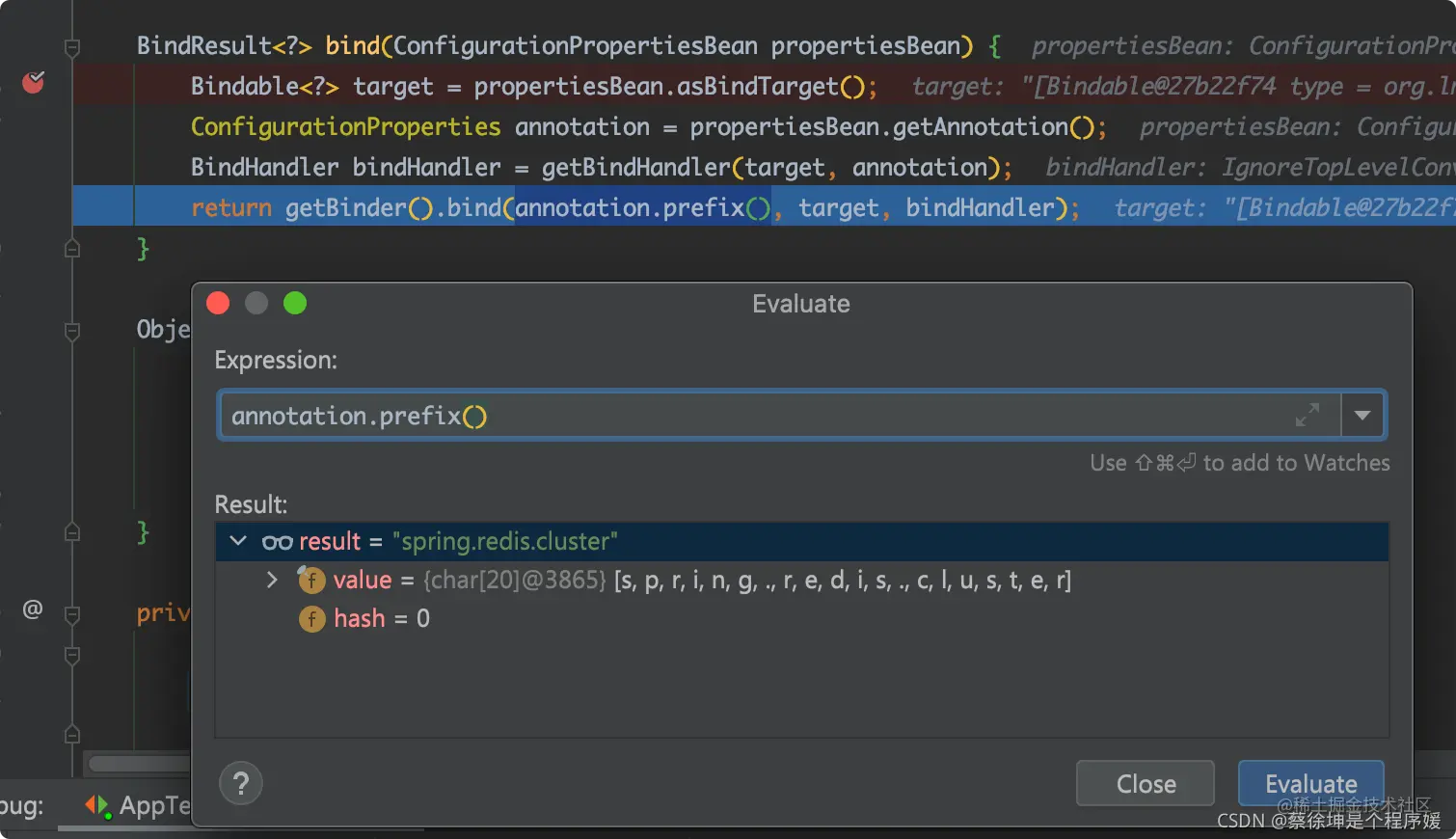This screenshot has width=1456, height=839.
Task: Click the fold marker beside the priv line
Action: [x=72, y=614]
